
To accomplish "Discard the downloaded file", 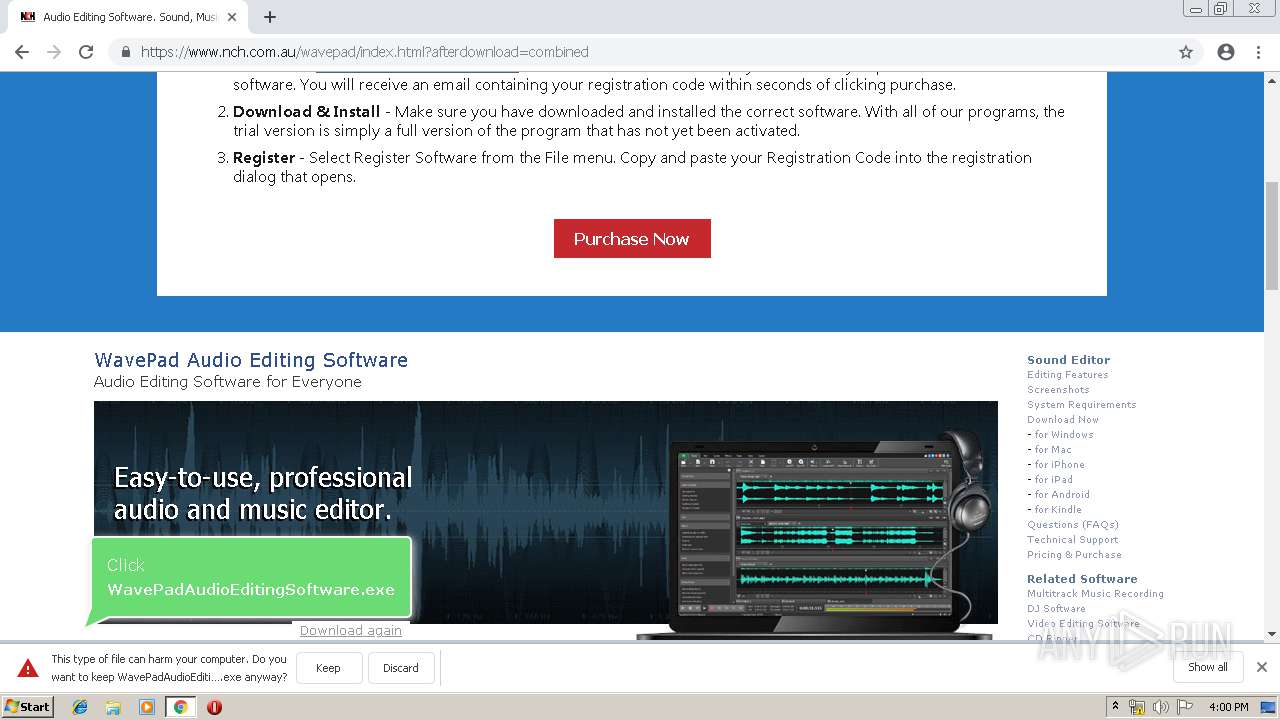I will coord(400,668).
